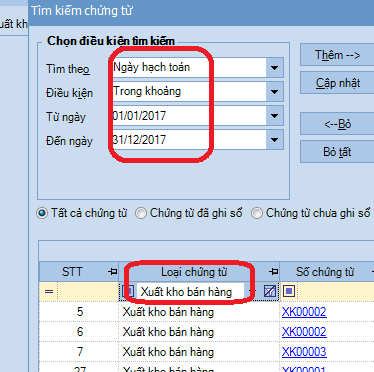Open voucher link XK00002 in row 6
The height and width of the screenshot is (372, 374).
click(304, 332)
